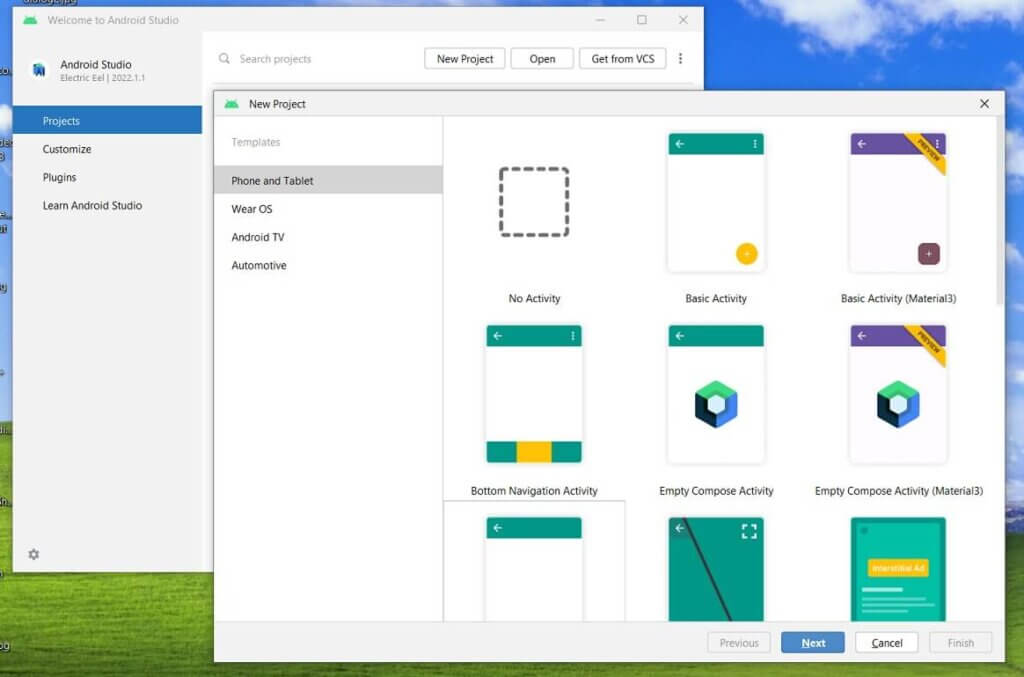Open the Customize section in the sidebar

(x=66, y=149)
